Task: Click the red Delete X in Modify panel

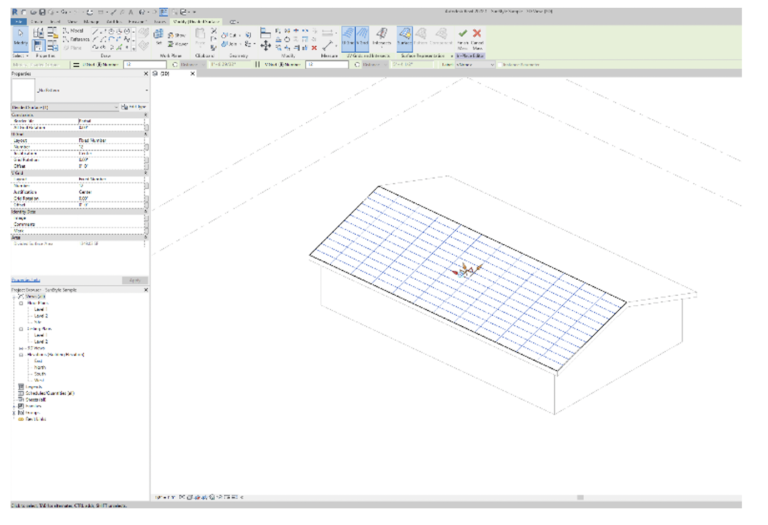Action: (x=314, y=48)
